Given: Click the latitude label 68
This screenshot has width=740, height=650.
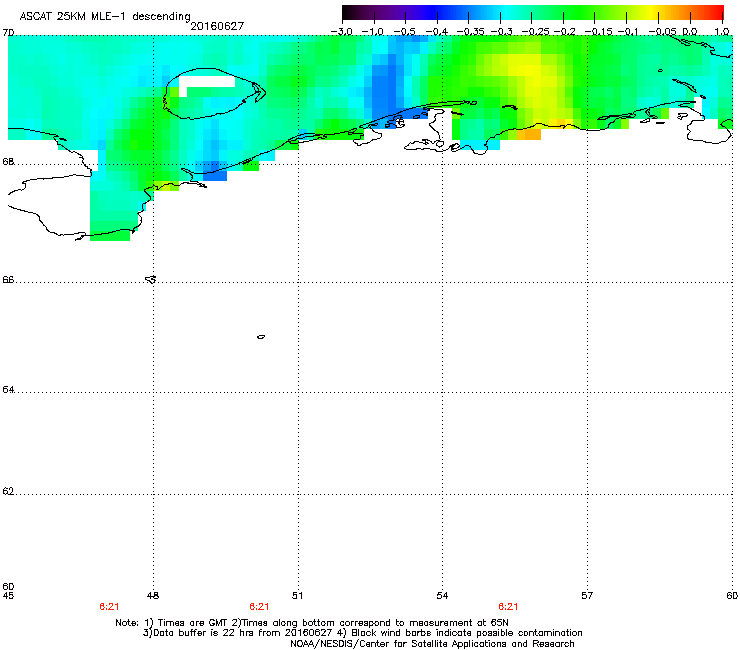Looking at the screenshot, I should coord(8,161).
